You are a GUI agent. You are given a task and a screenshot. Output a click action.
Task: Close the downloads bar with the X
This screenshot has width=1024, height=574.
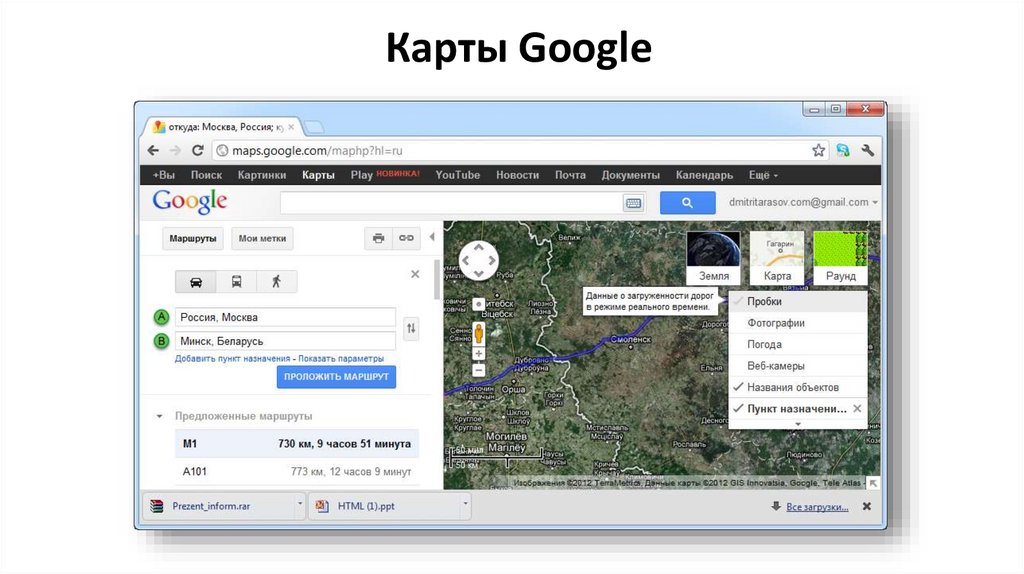pos(867,506)
